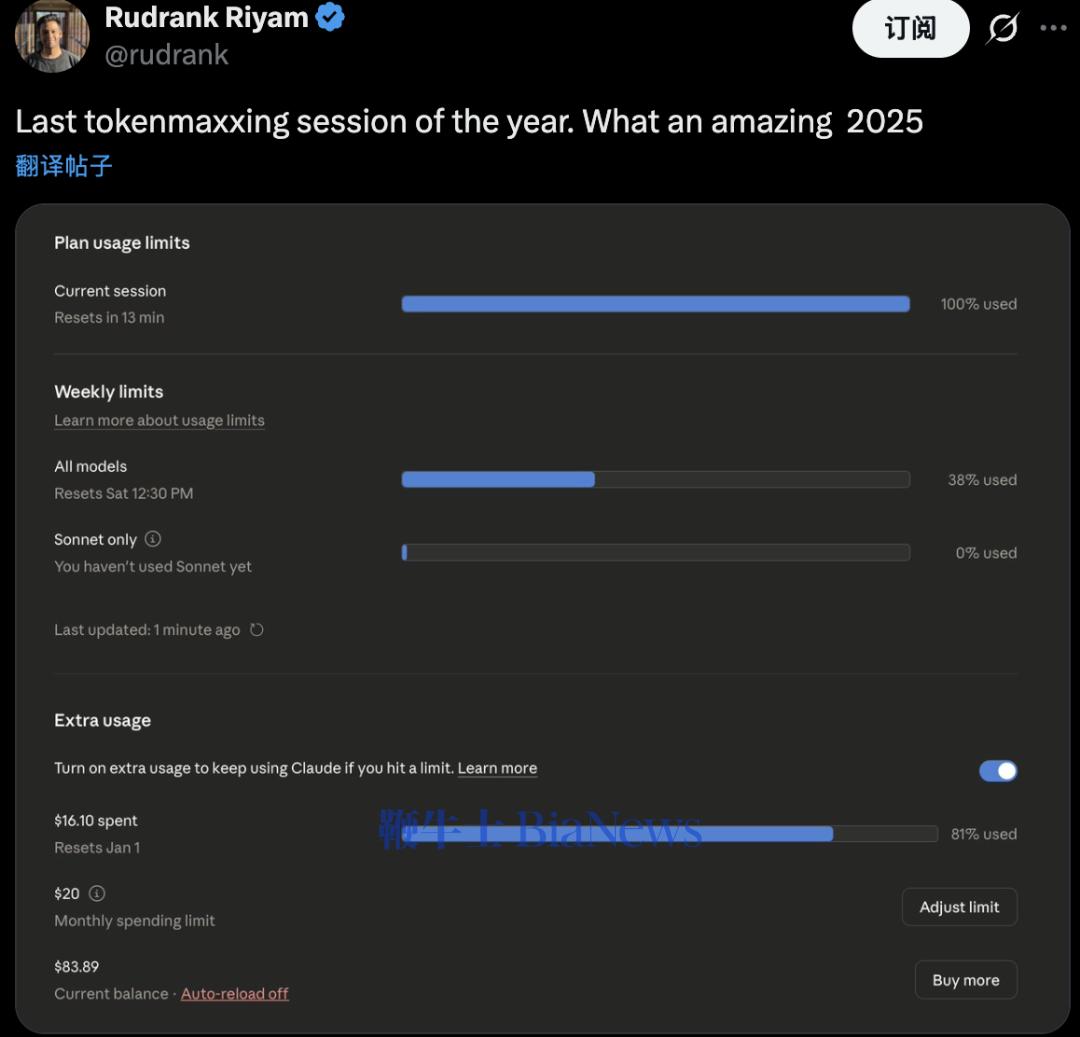This screenshot has width=1080, height=1037.
Task: Click the Current session usage bar
Action: click(x=655, y=304)
